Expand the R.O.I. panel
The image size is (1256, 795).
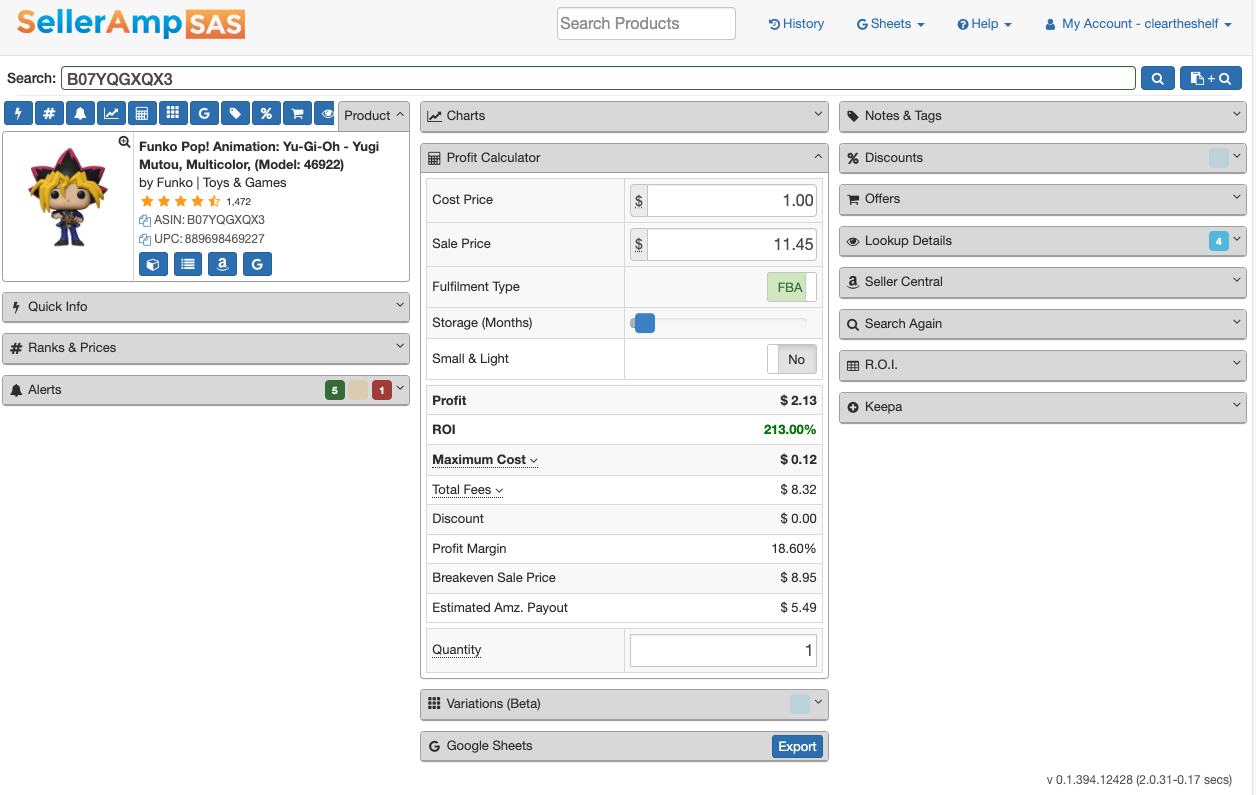tap(1043, 365)
